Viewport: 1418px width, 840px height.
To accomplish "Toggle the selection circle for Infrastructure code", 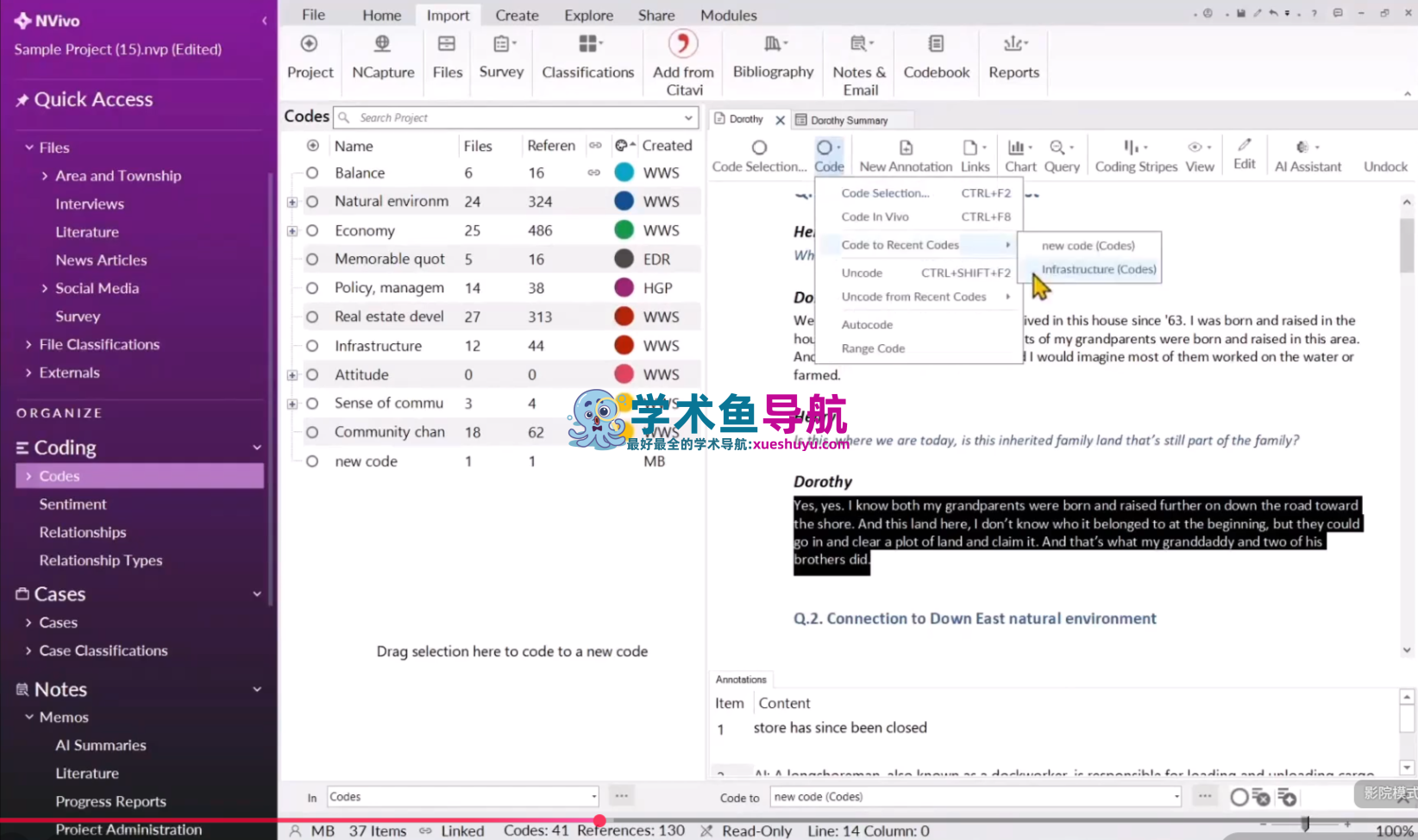I will click(311, 345).
